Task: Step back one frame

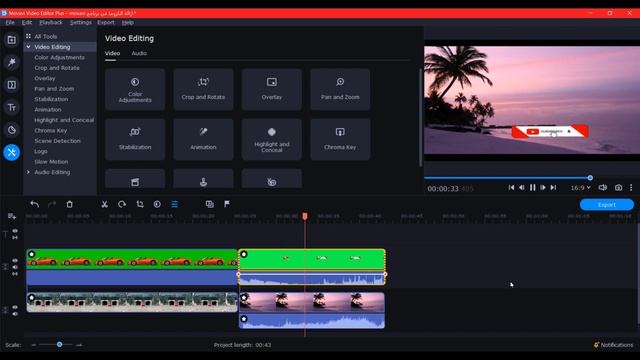Action: [522, 187]
